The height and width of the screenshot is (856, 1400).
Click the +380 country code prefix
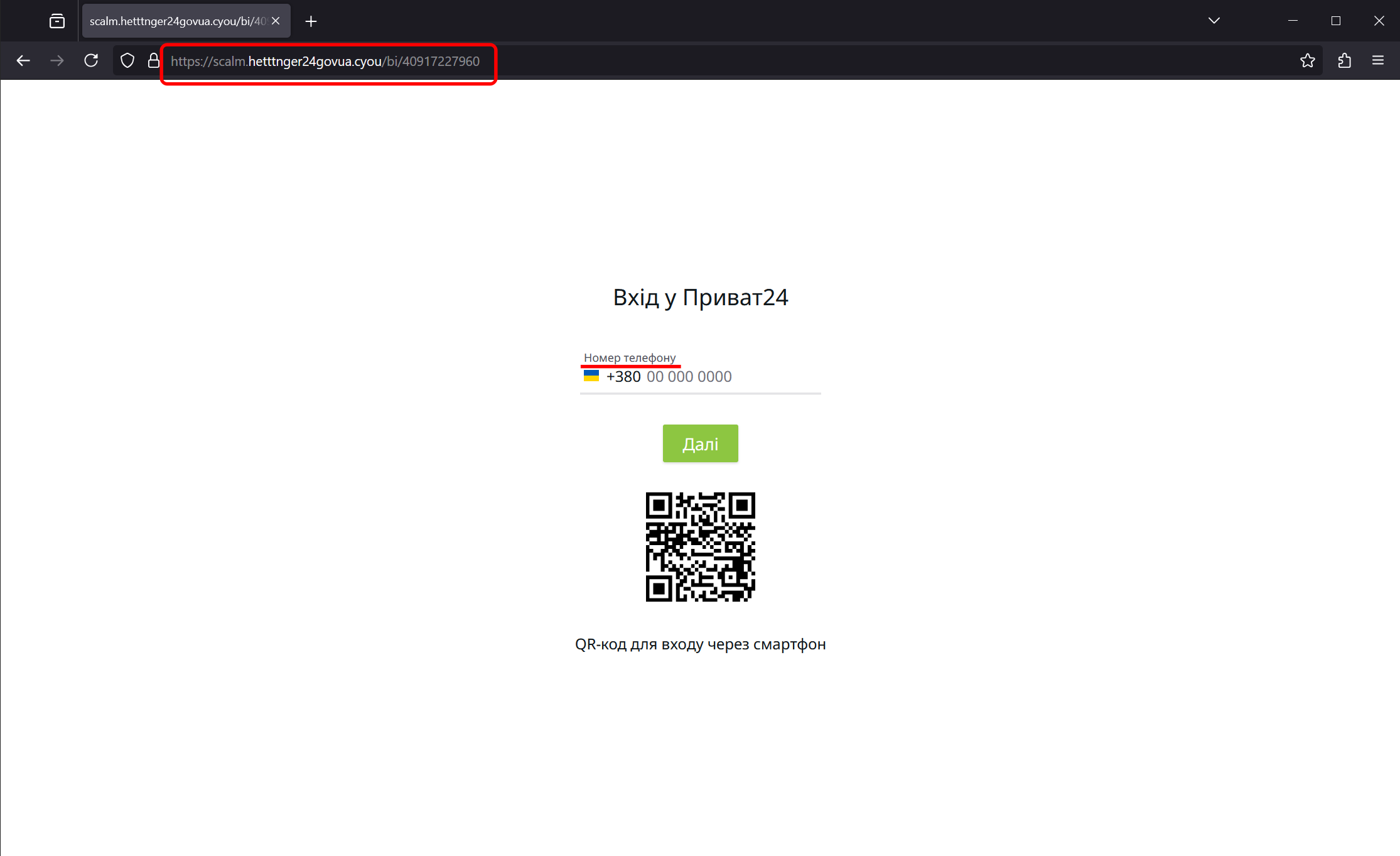pyautogui.click(x=623, y=377)
